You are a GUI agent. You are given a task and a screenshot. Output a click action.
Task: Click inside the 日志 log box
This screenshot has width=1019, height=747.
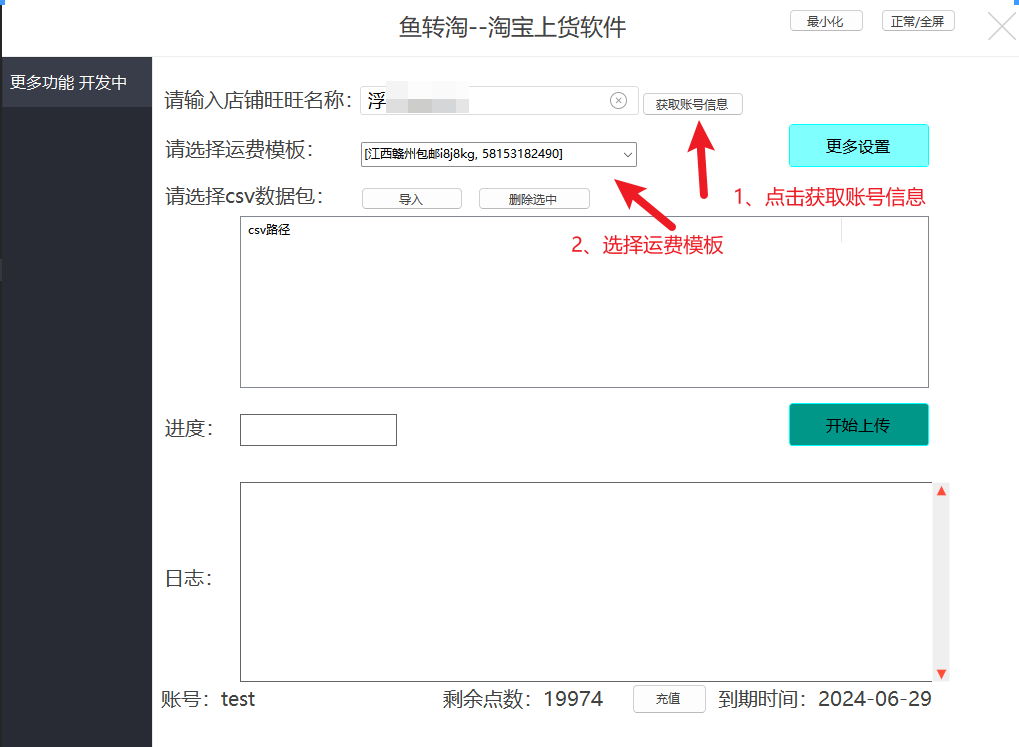(x=586, y=582)
